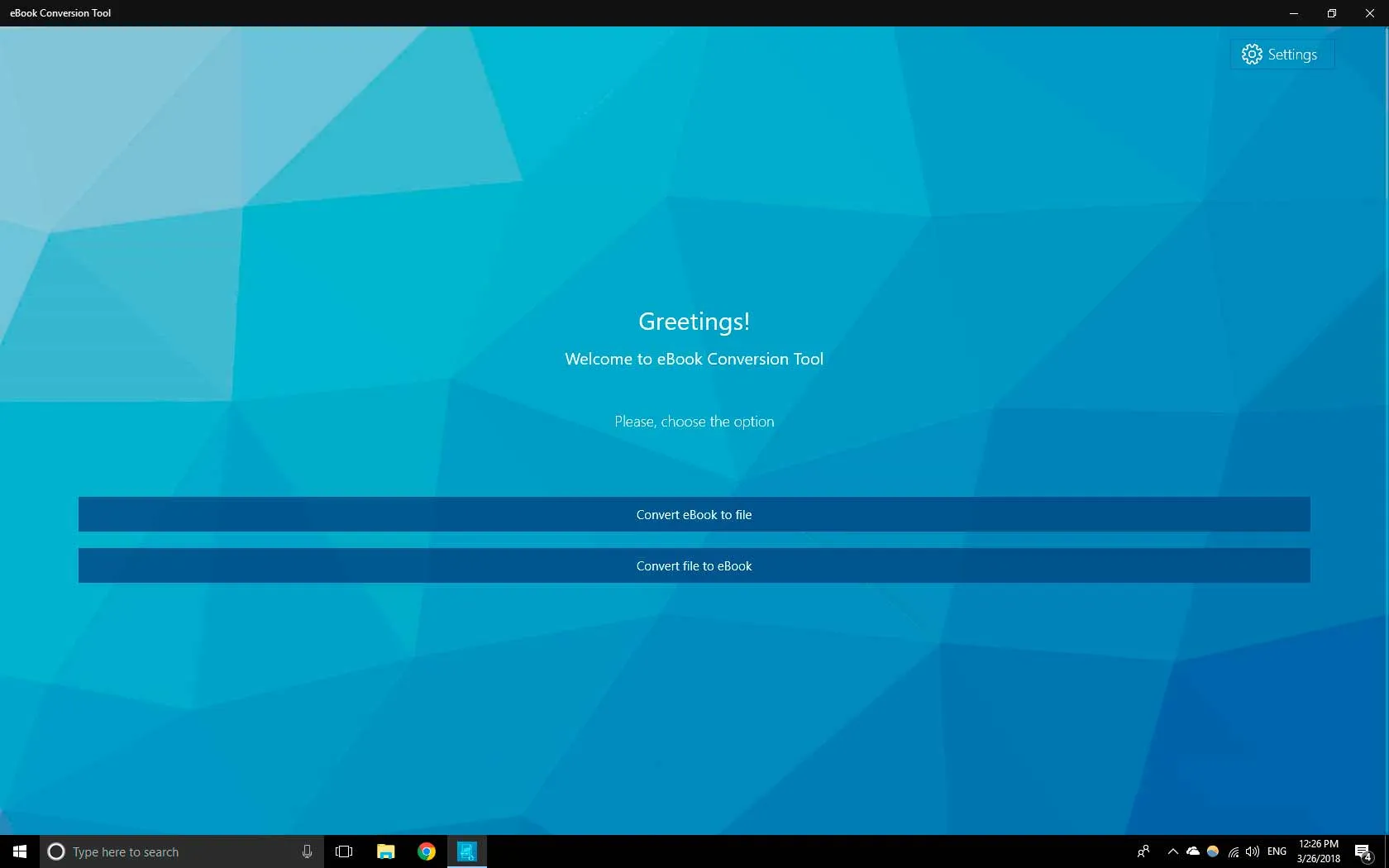The height and width of the screenshot is (868, 1389).
Task: Open the Windows Start menu
Action: point(20,851)
